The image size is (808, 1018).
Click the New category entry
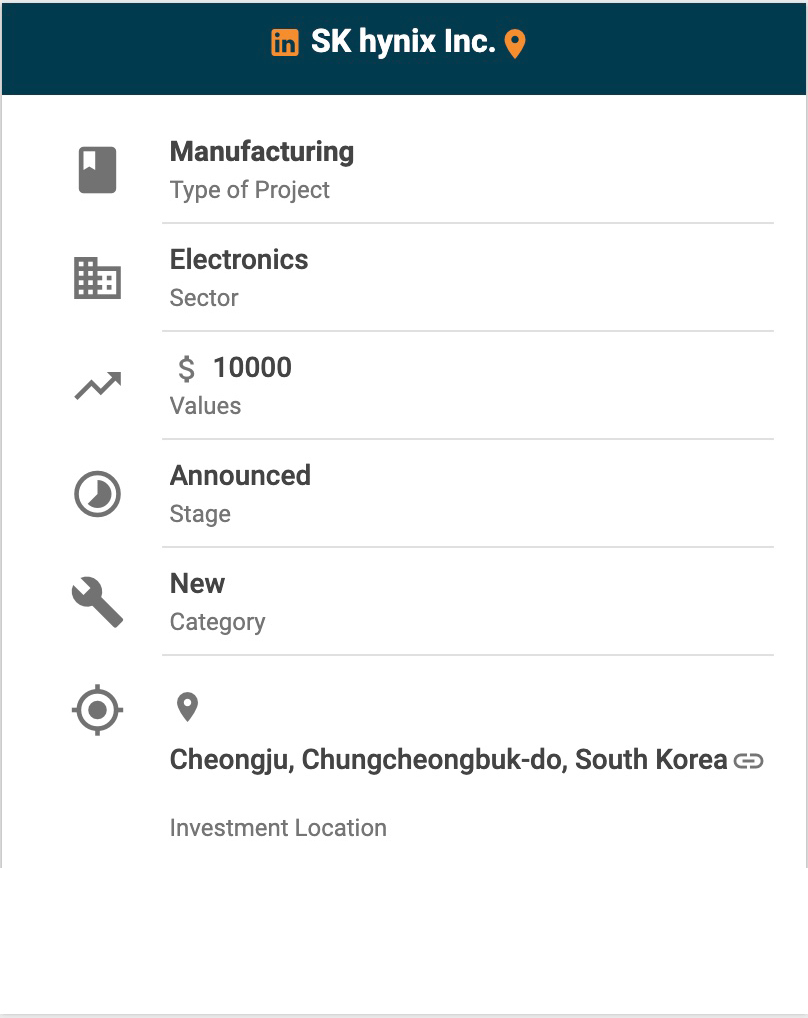(198, 584)
